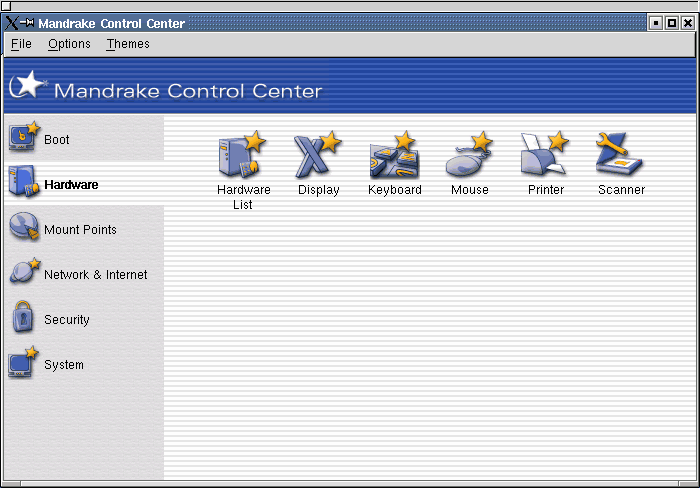This screenshot has width=700, height=488.
Task: Select the Hardware category icon in sidebar
Action: (23, 182)
